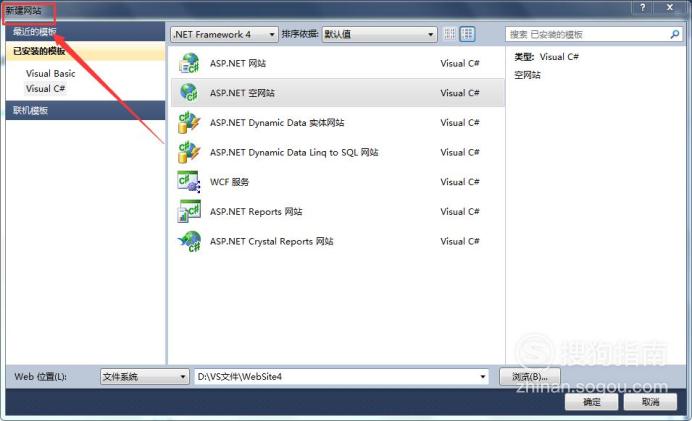The width and height of the screenshot is (692, 421).
Task: Click the ASP.NET Reports 网站 name
Action: click(x=256, y=211)
